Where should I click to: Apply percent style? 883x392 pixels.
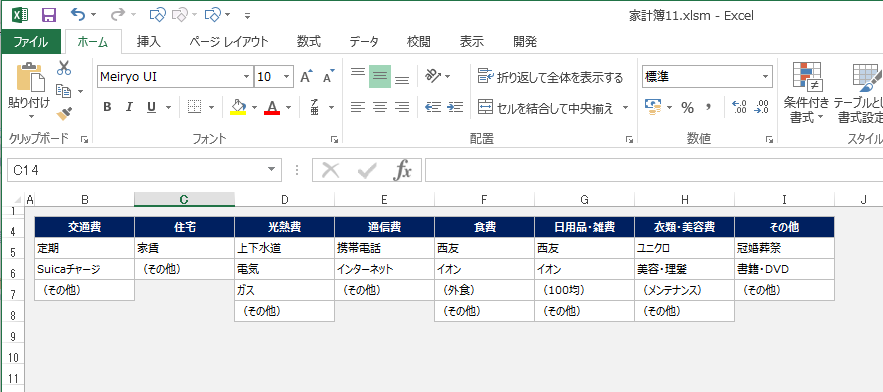(687, 108)
